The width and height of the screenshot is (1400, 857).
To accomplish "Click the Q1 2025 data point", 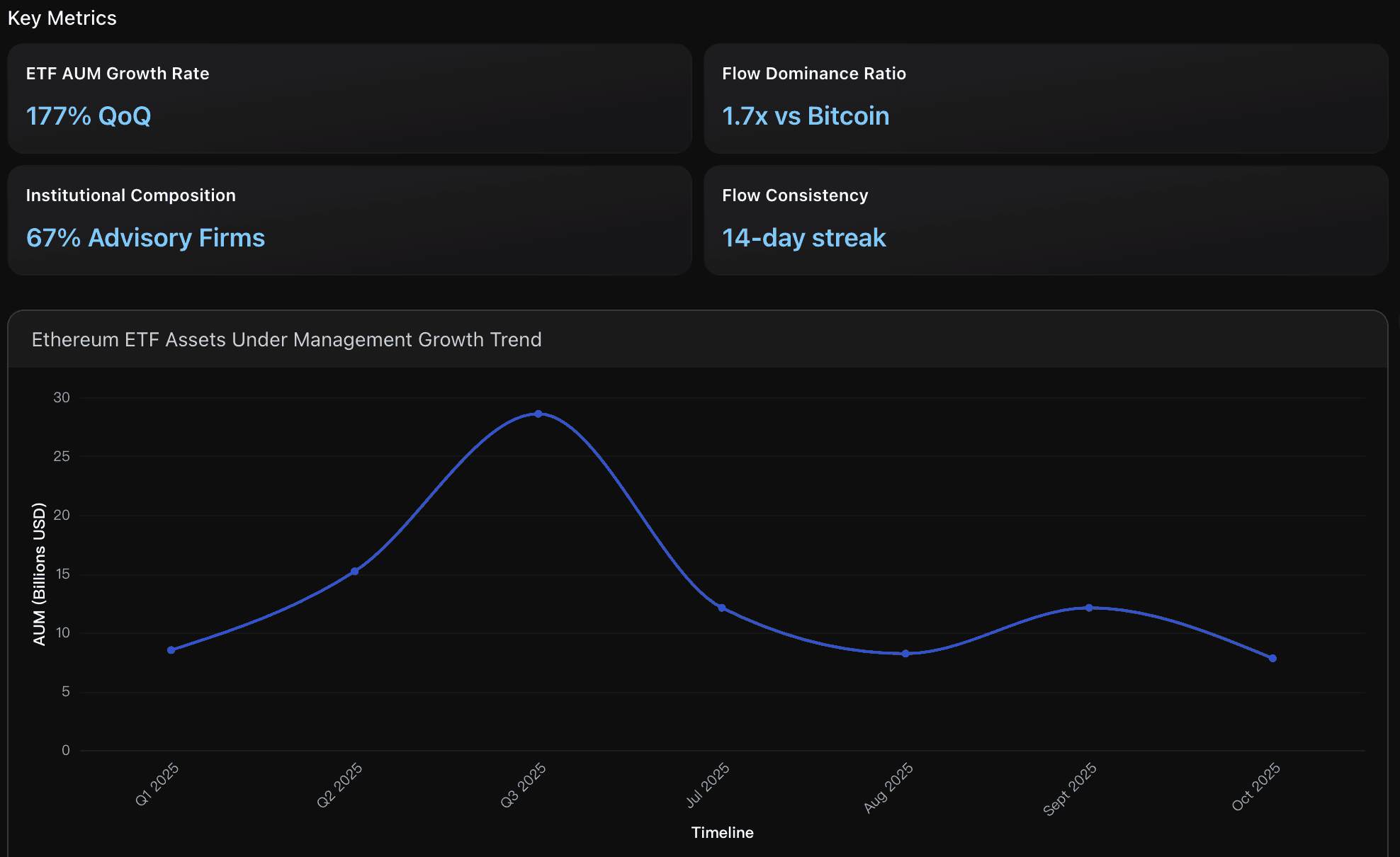I will 171,650.
